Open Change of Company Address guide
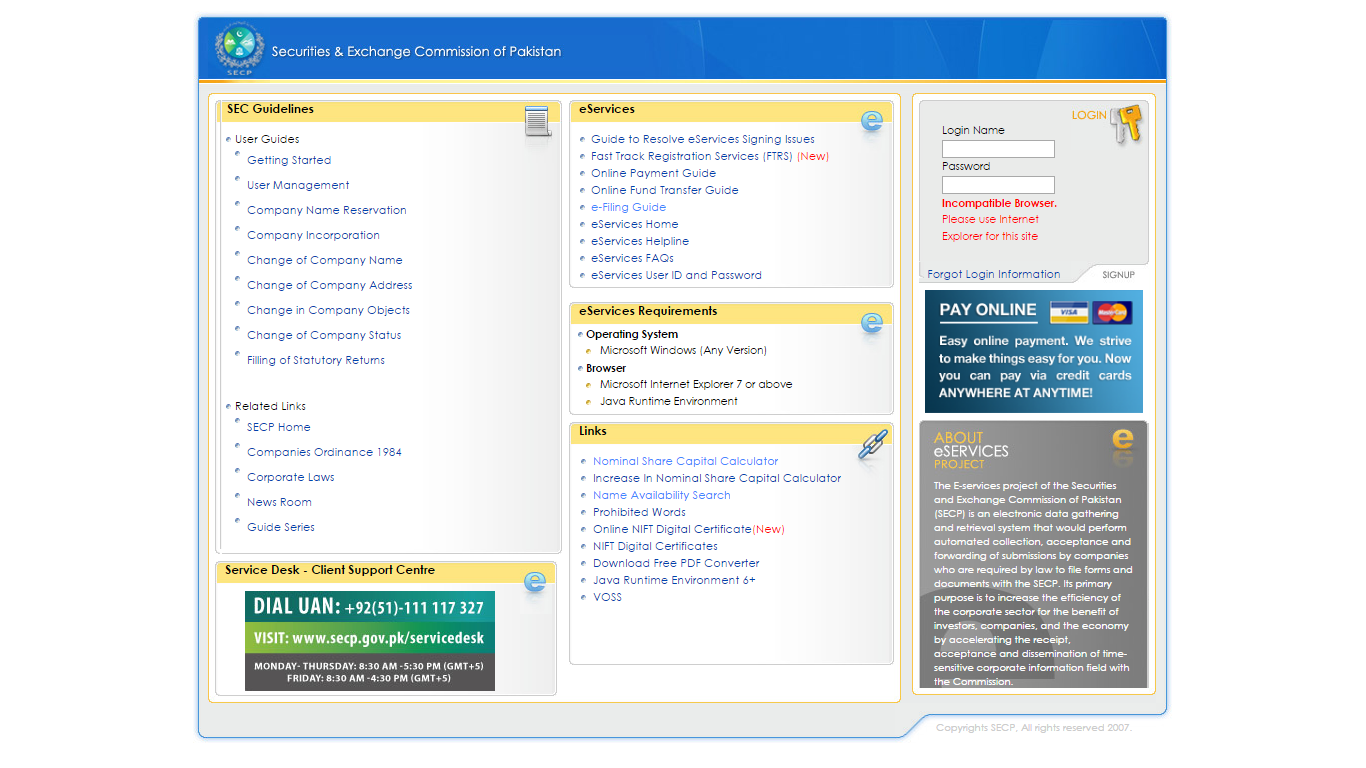 [330, 285]
